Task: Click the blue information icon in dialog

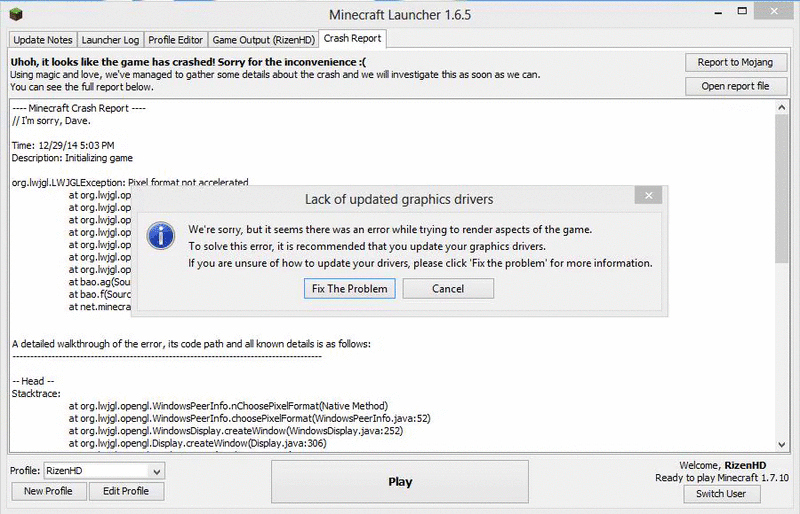Action: [161, 236]
